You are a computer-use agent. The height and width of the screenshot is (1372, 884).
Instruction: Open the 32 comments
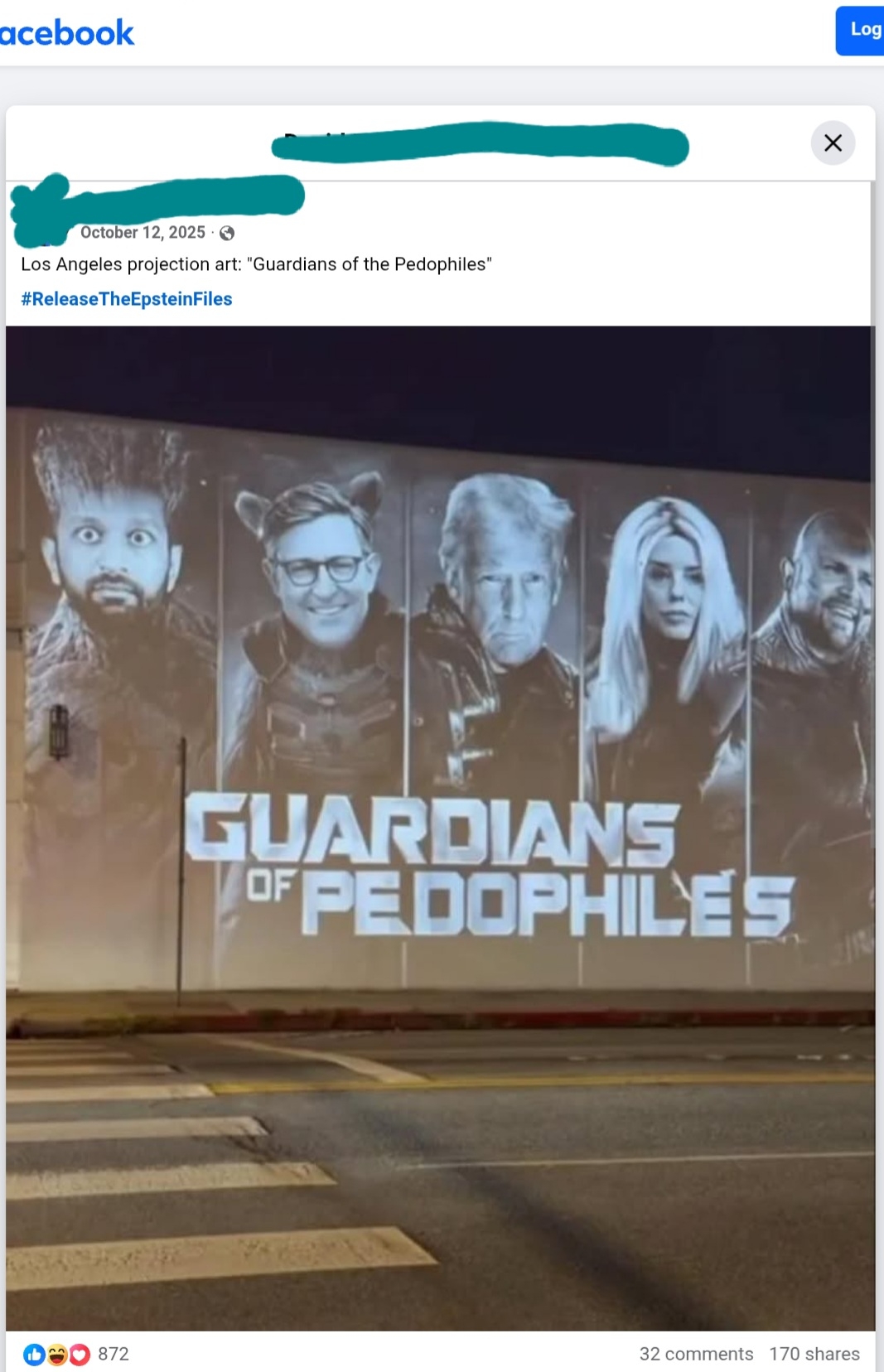tap(696, 1354)
